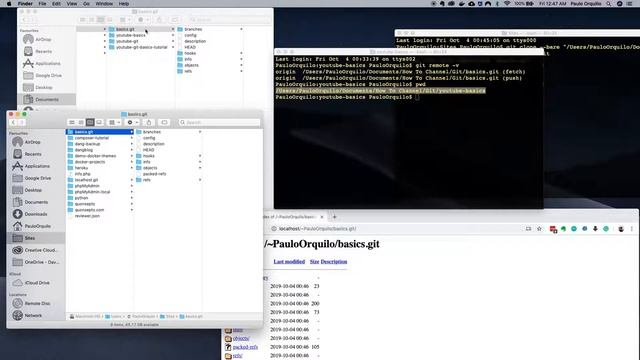
Task: Open the Help menu
Action: (x=124, y=4)
